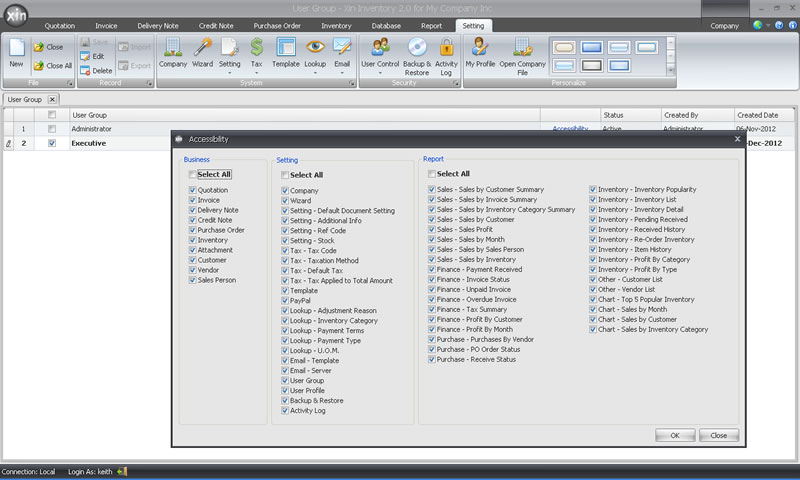
Task: Expand the Security group launcher
Action: pos(456,83)
